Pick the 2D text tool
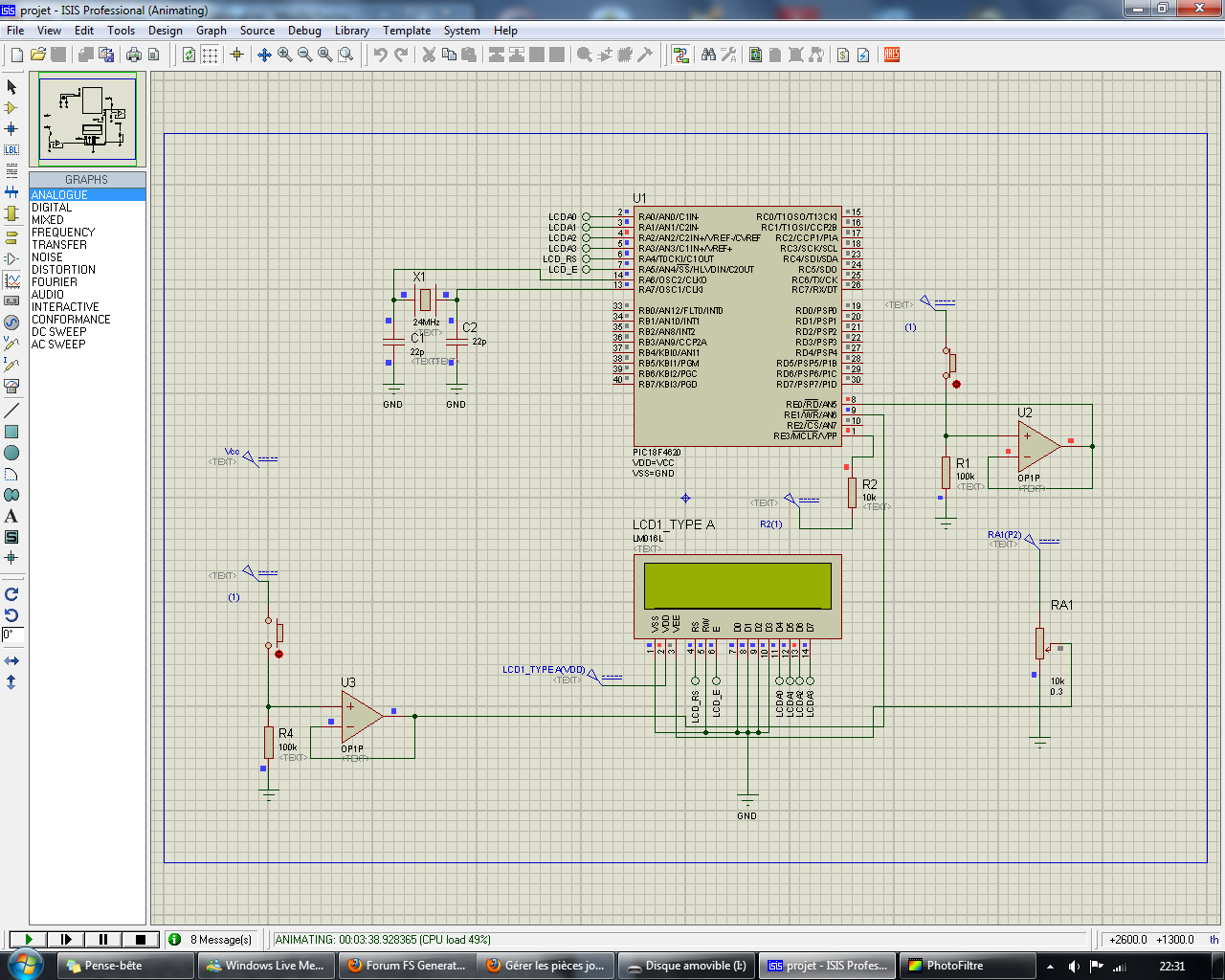Screen dimensions: 1225x980 [x=11, y=516]
